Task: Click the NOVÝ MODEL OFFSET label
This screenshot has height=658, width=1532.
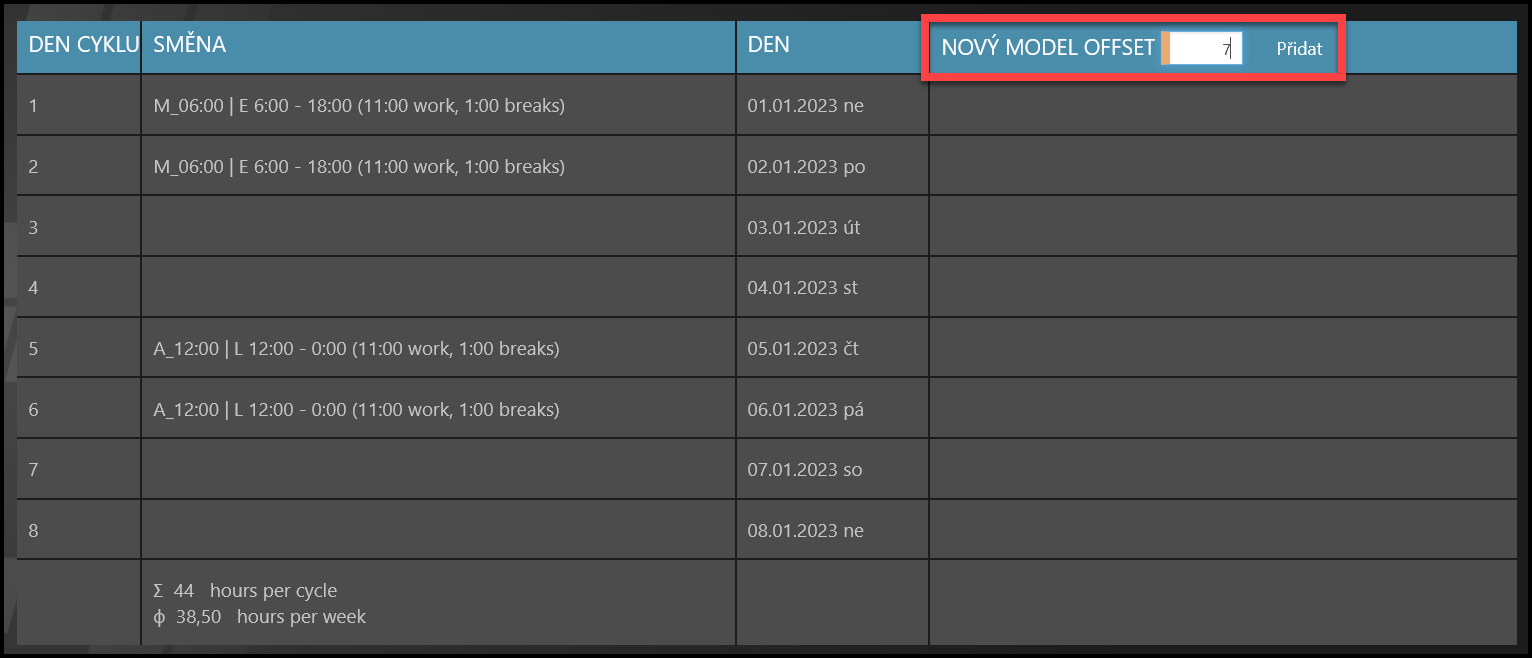Action: pos(1048,47)
